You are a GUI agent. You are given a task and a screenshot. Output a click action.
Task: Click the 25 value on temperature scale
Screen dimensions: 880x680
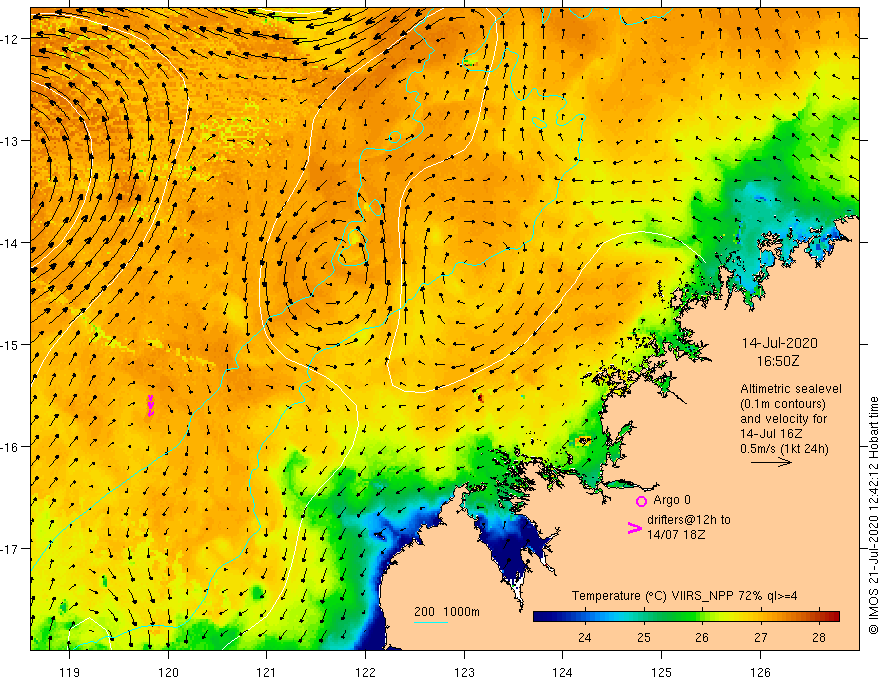(643, 638)
